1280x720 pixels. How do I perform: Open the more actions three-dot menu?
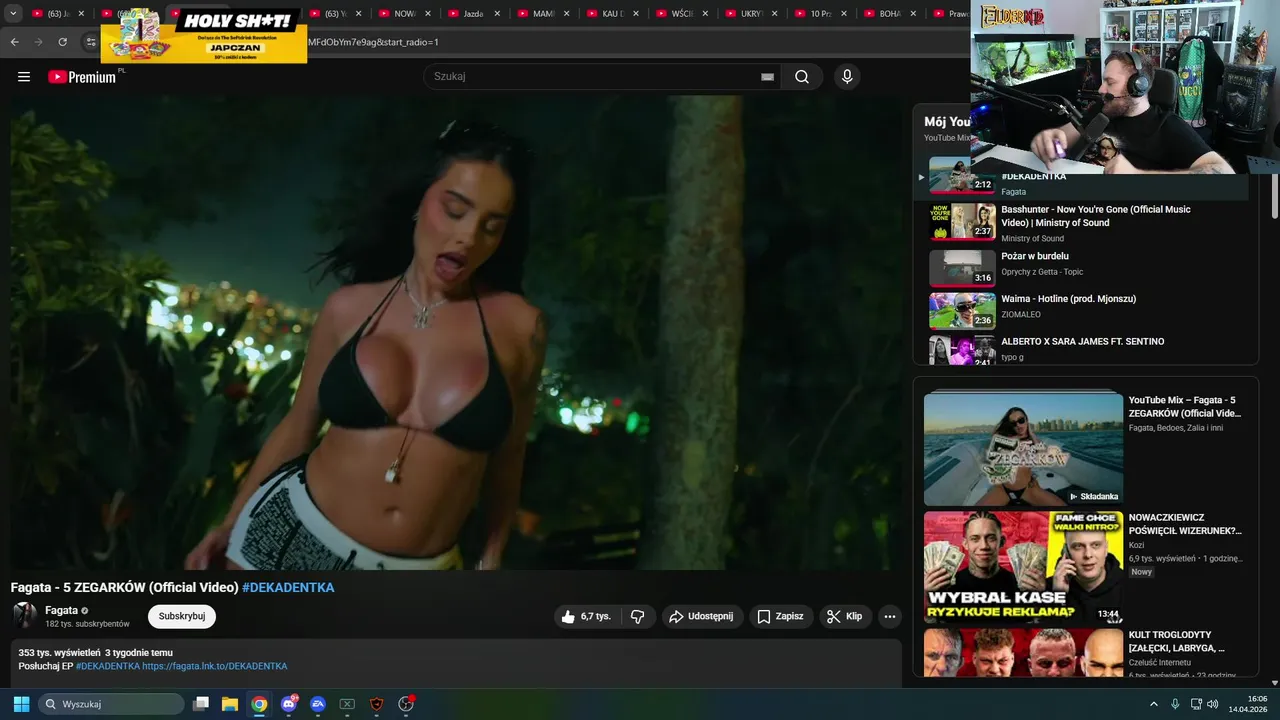coord(890,616)
